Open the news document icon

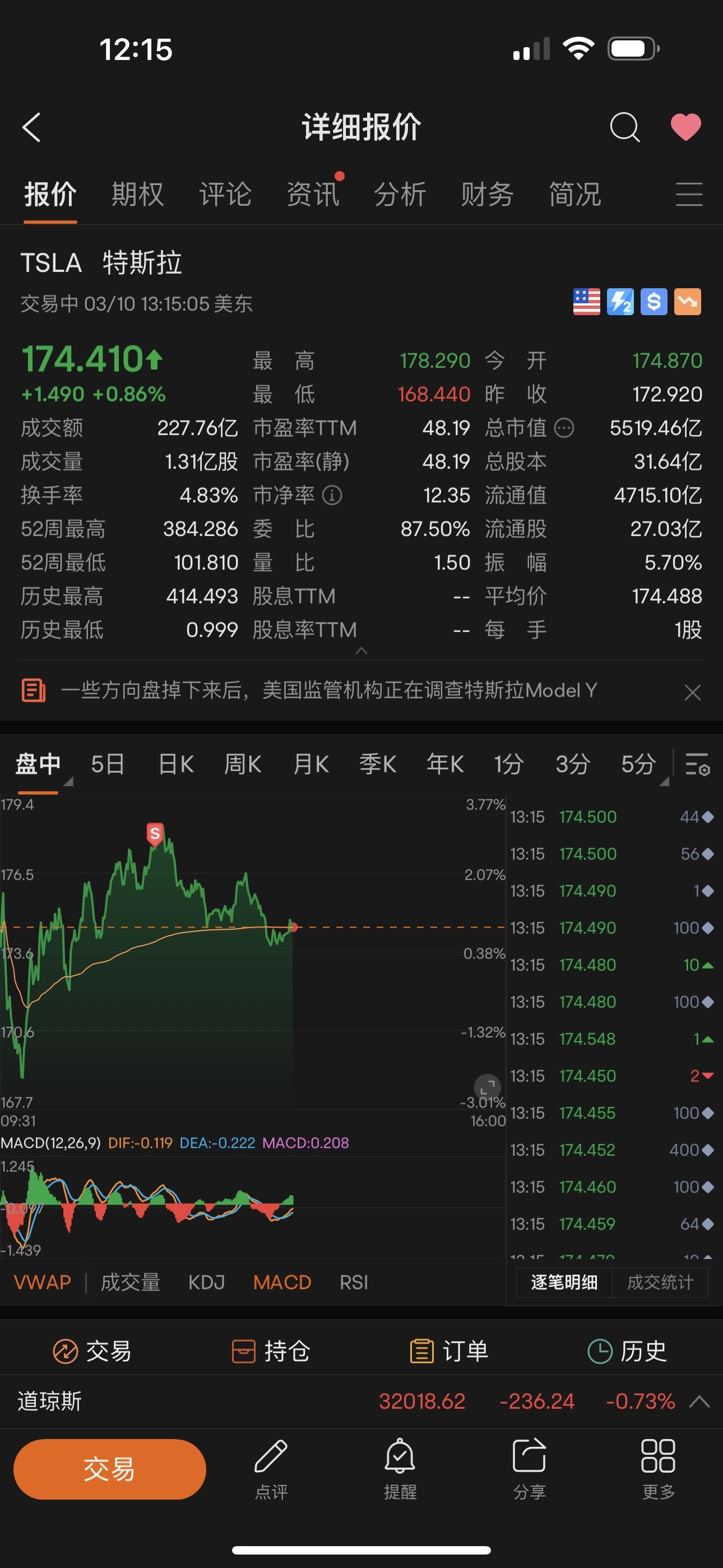click(x=34, y=690)
